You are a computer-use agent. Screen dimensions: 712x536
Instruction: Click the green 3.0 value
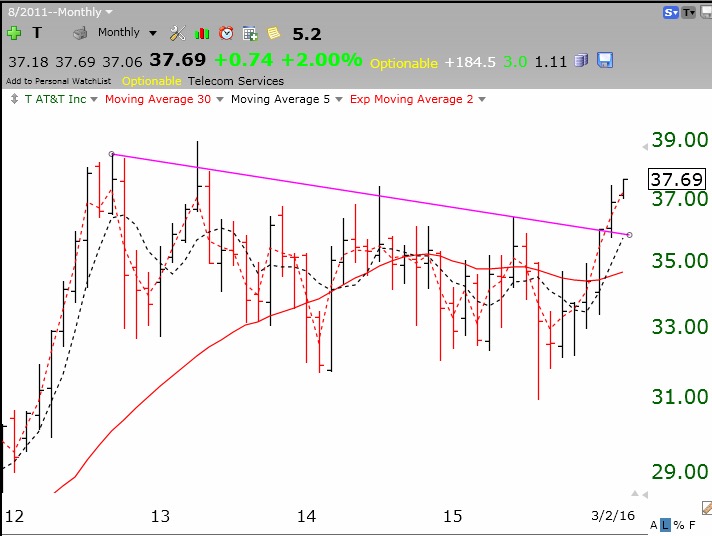tap(515, 62)
